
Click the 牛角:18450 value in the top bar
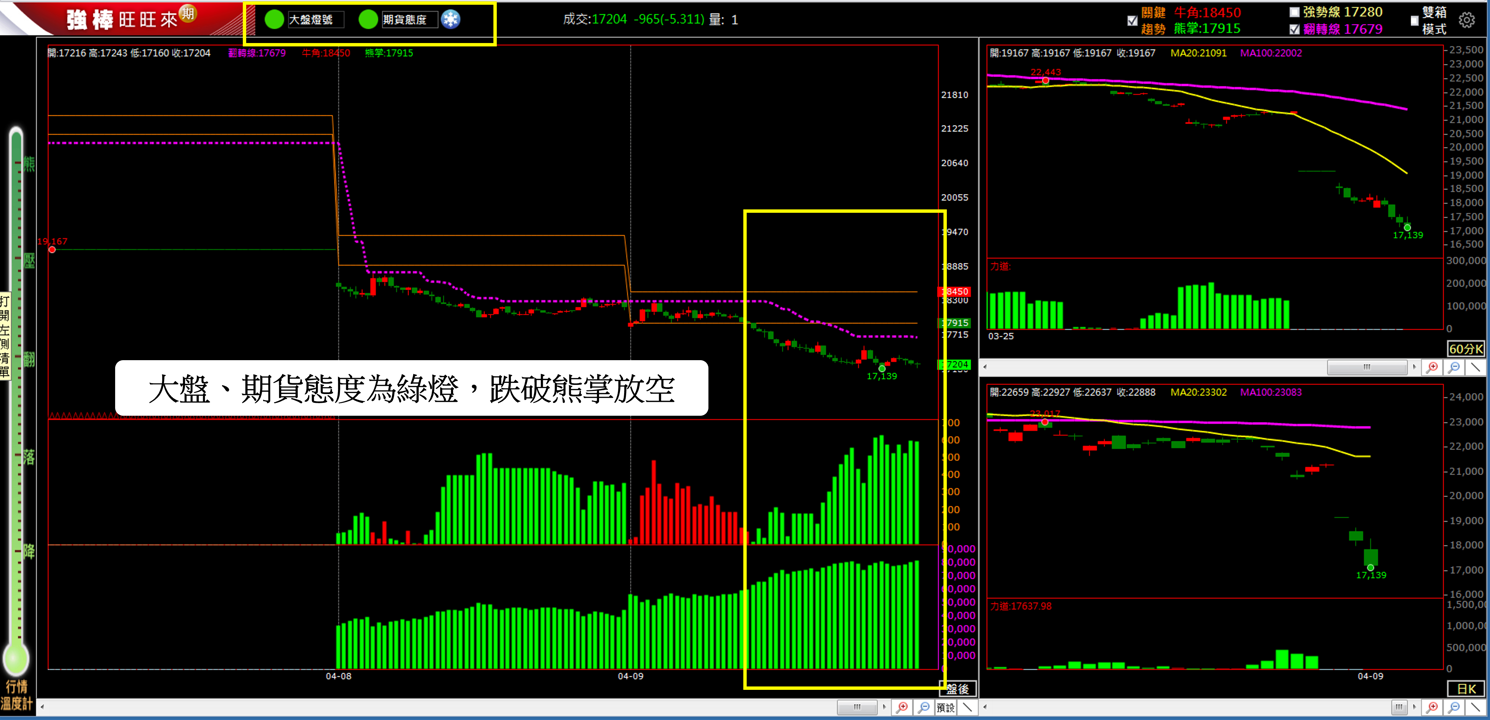tap(1207, 12)
